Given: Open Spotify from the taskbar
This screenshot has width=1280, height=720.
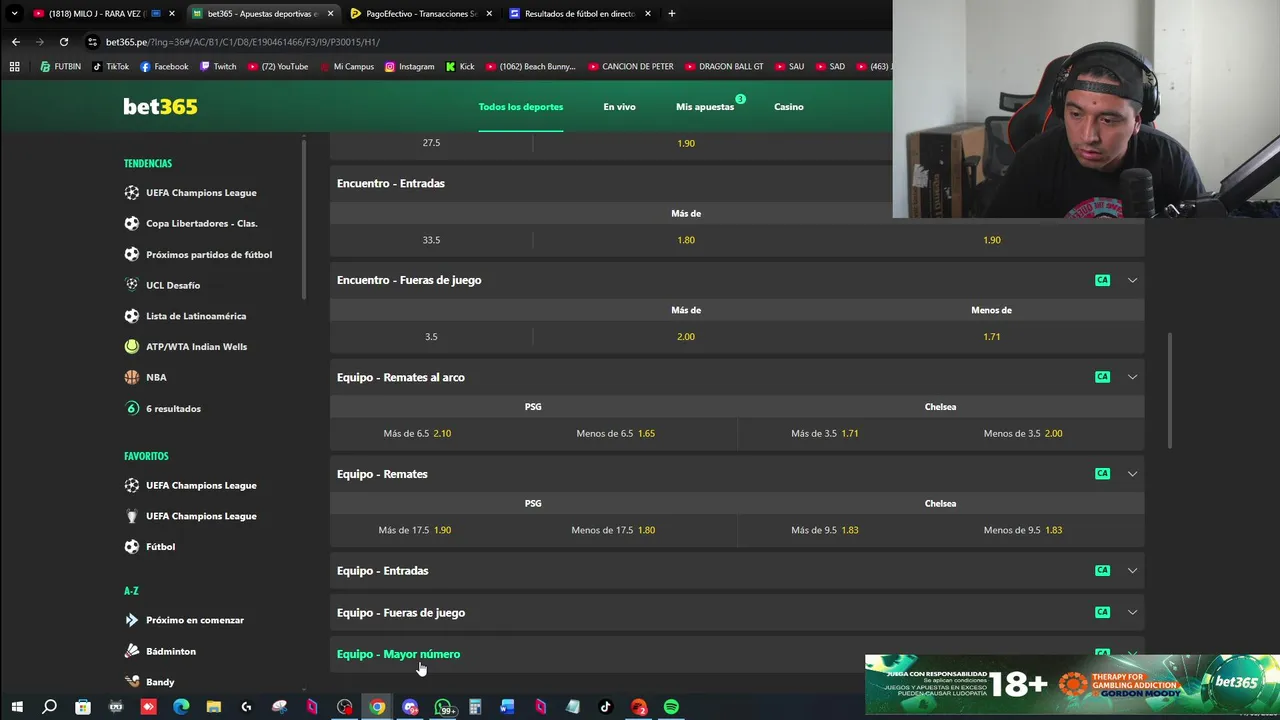Looking at the screenshot, I should [671, 707].
